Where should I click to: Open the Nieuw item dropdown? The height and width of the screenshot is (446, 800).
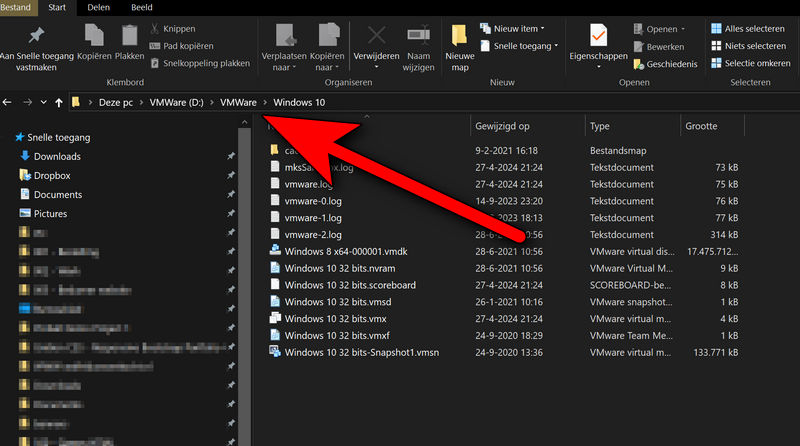click(512, 29)
